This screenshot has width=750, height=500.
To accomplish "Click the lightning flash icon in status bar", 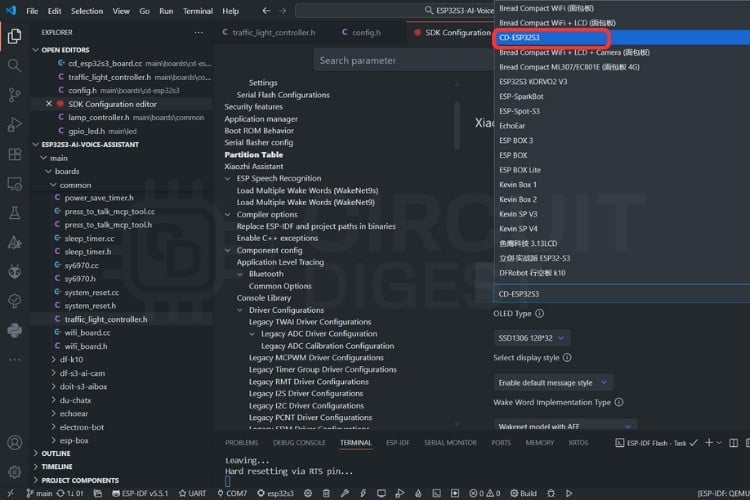I will tap(363, 493).
